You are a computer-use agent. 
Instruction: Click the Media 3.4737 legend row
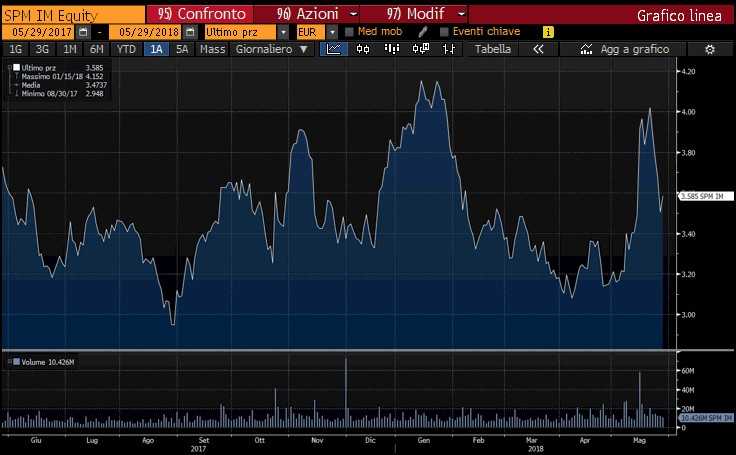pos(59,85)
